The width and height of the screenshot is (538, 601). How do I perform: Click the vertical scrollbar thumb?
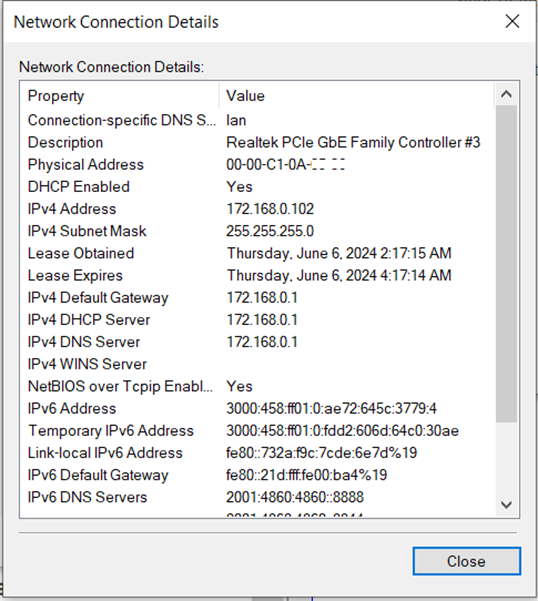click(x=506, y=264)
